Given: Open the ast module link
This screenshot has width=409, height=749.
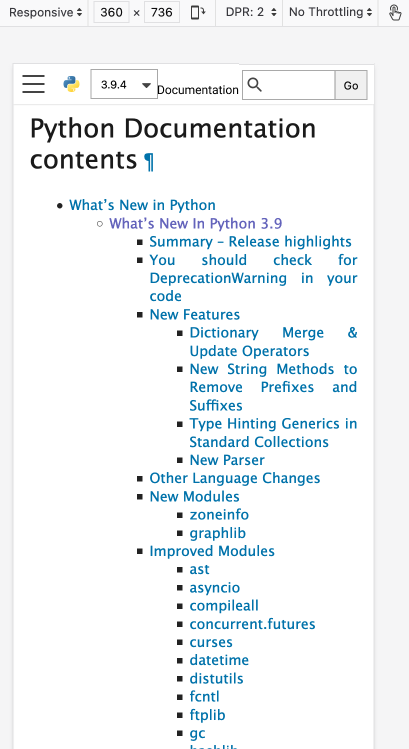Looking at the screenshot, I should pos(199,569).
